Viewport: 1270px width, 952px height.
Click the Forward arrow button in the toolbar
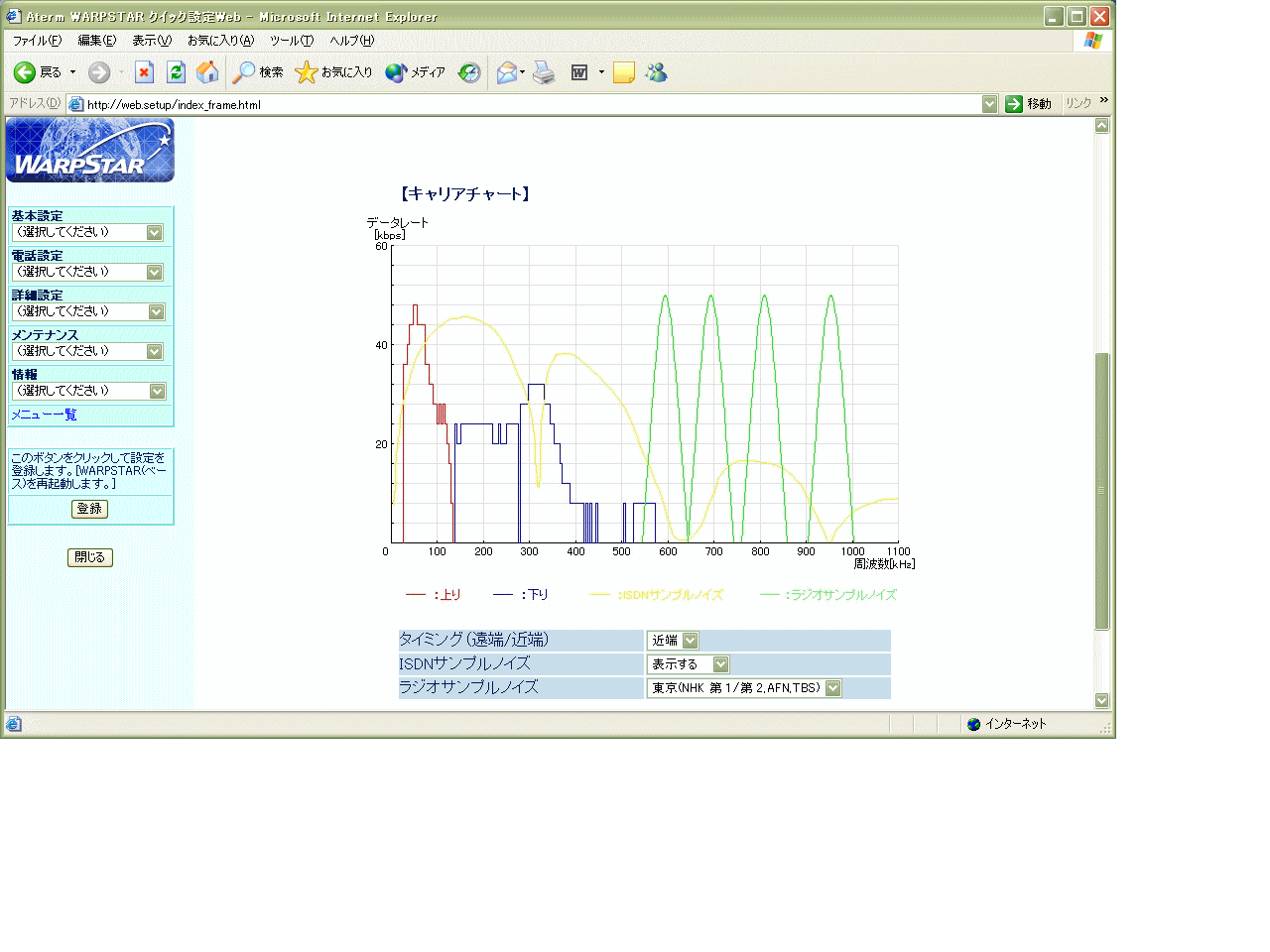click(99, 72)
